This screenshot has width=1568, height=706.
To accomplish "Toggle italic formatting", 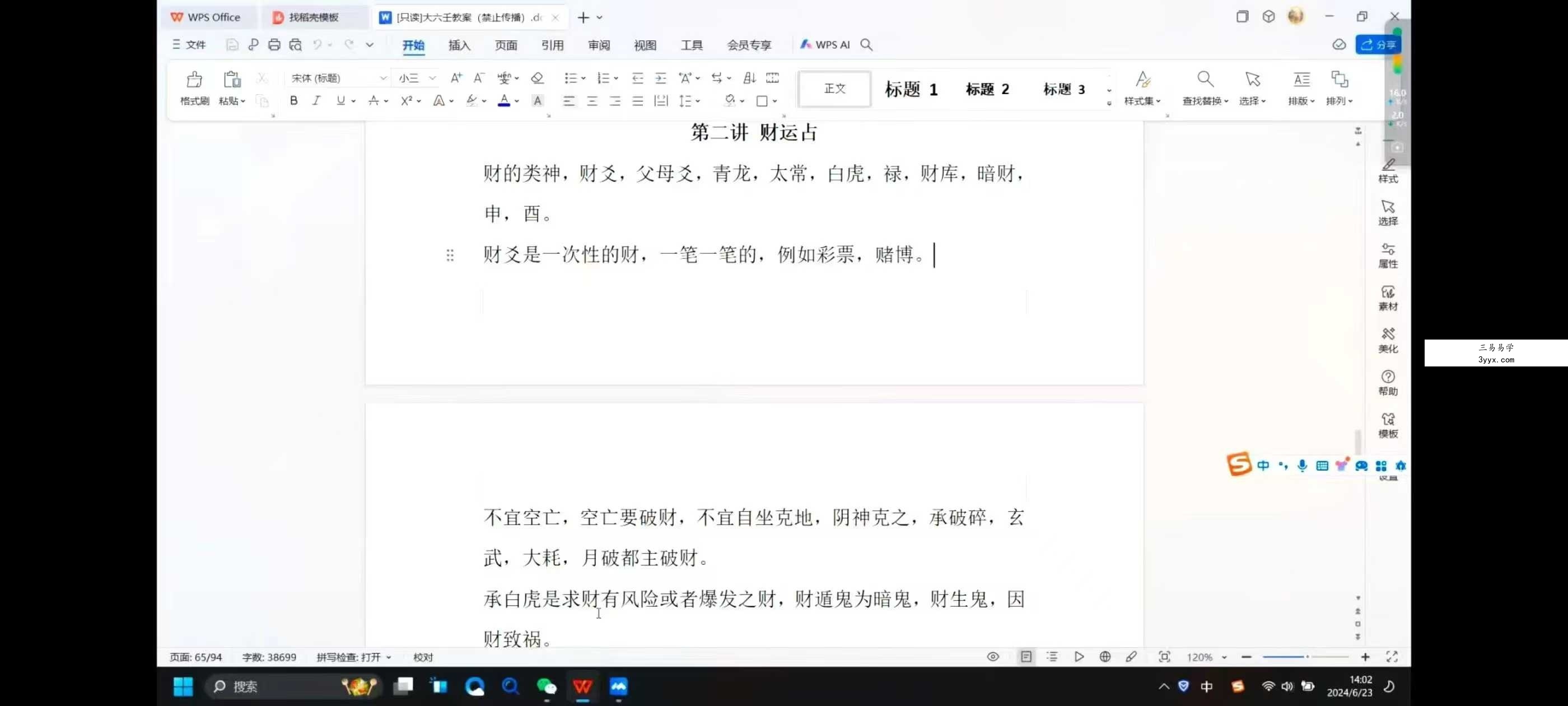I will point(316,101).
